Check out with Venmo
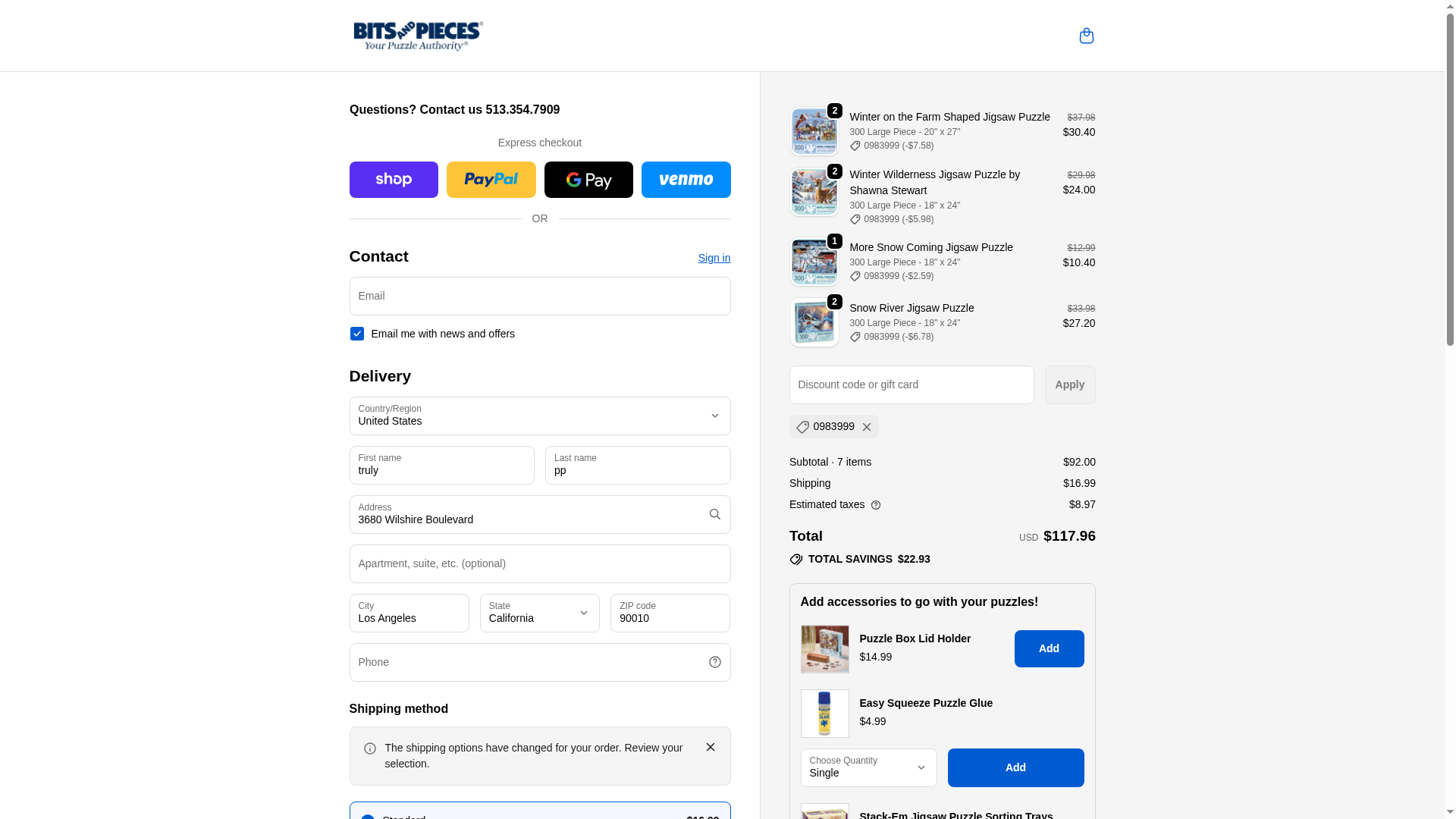This screenshot has width=1456, height=819. [x=686, y=180]
